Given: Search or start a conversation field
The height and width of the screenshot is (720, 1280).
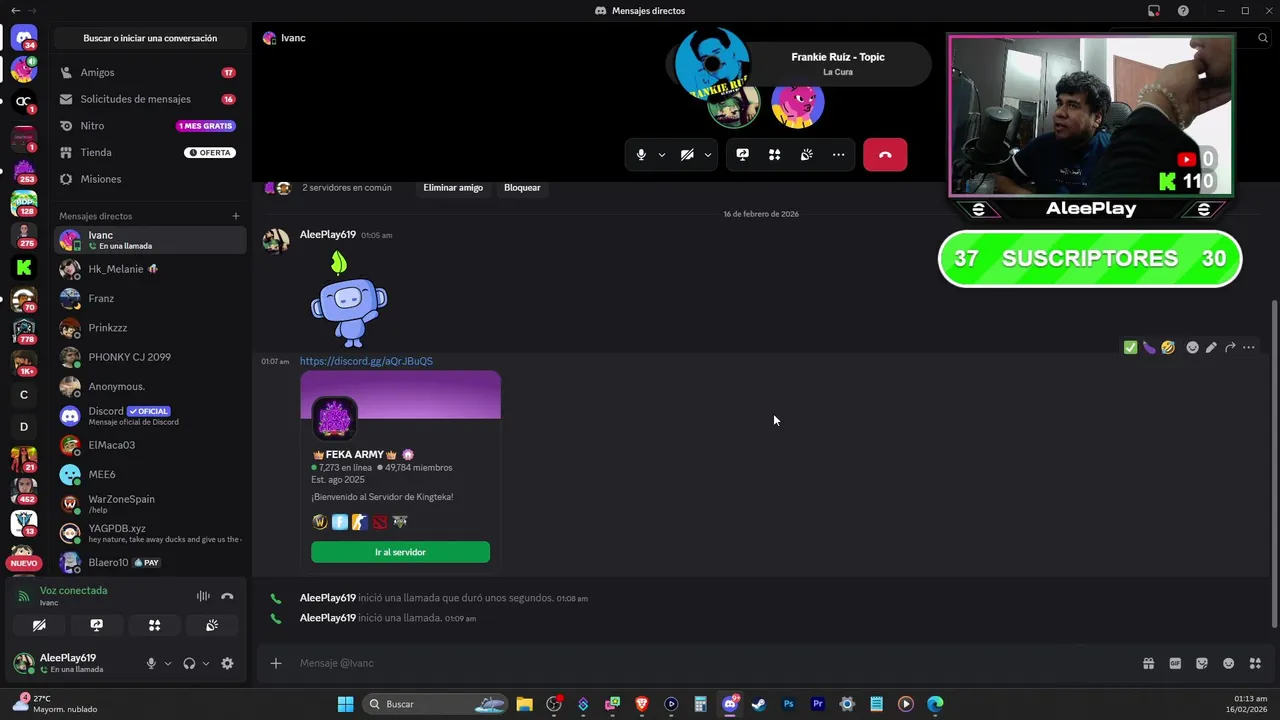Looking at the screenshot, I should click(x=150, y=38).
